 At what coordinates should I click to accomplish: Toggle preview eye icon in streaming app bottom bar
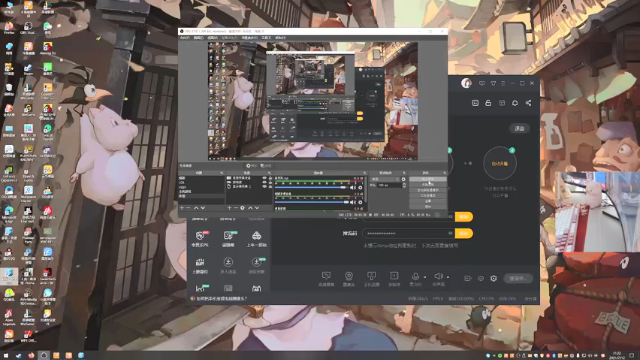click(481, 278)
